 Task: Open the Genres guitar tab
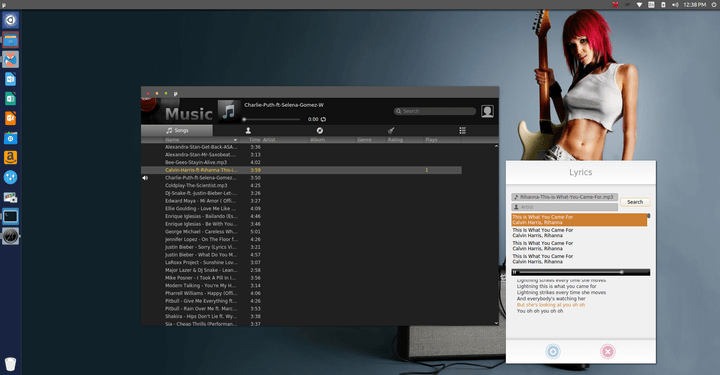coord(391,130)
